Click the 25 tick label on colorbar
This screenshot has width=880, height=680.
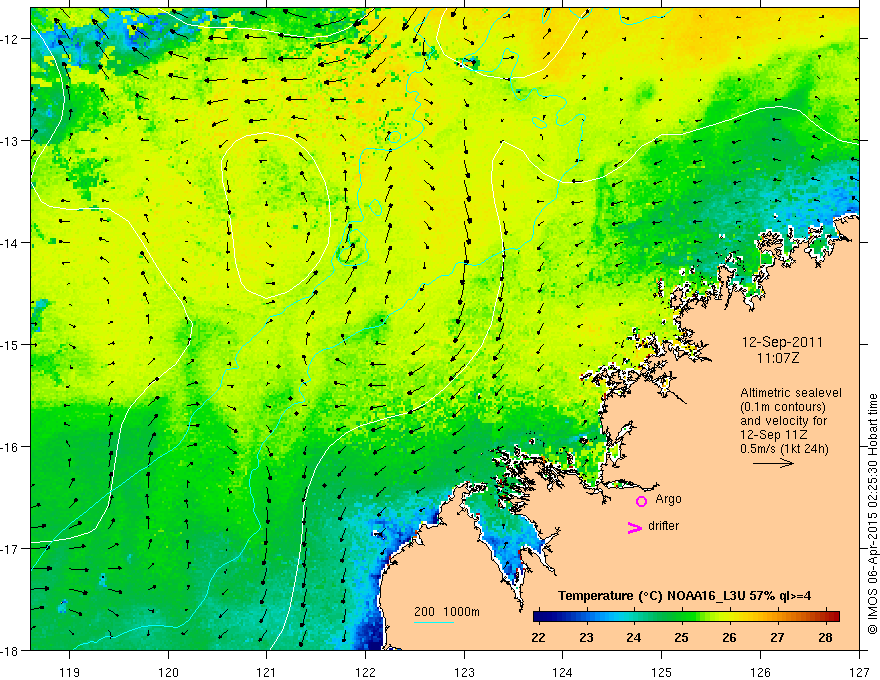pyautogui.click(x=681, y=637)
